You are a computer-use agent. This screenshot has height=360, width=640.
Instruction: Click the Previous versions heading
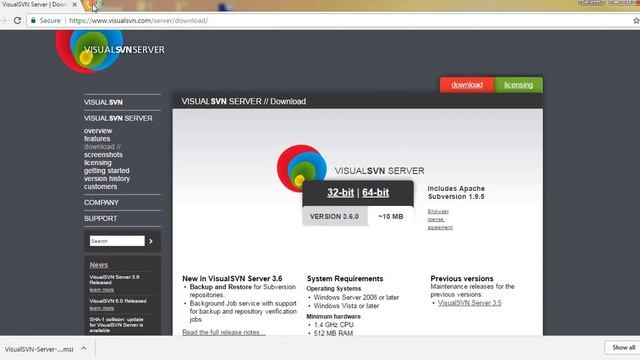coord(462,278)
